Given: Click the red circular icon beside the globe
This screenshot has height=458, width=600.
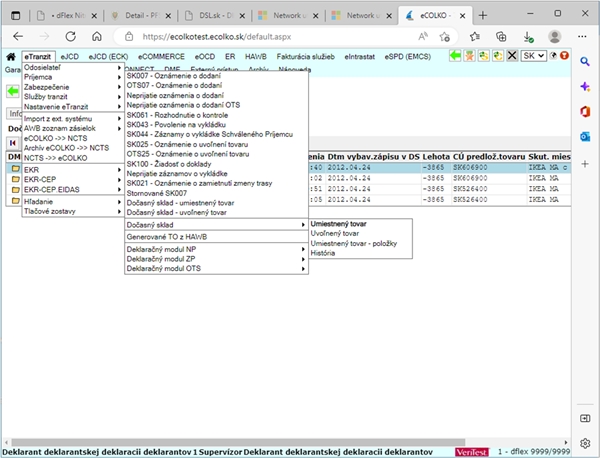Looking at the screenshot, I should point(564,55).
